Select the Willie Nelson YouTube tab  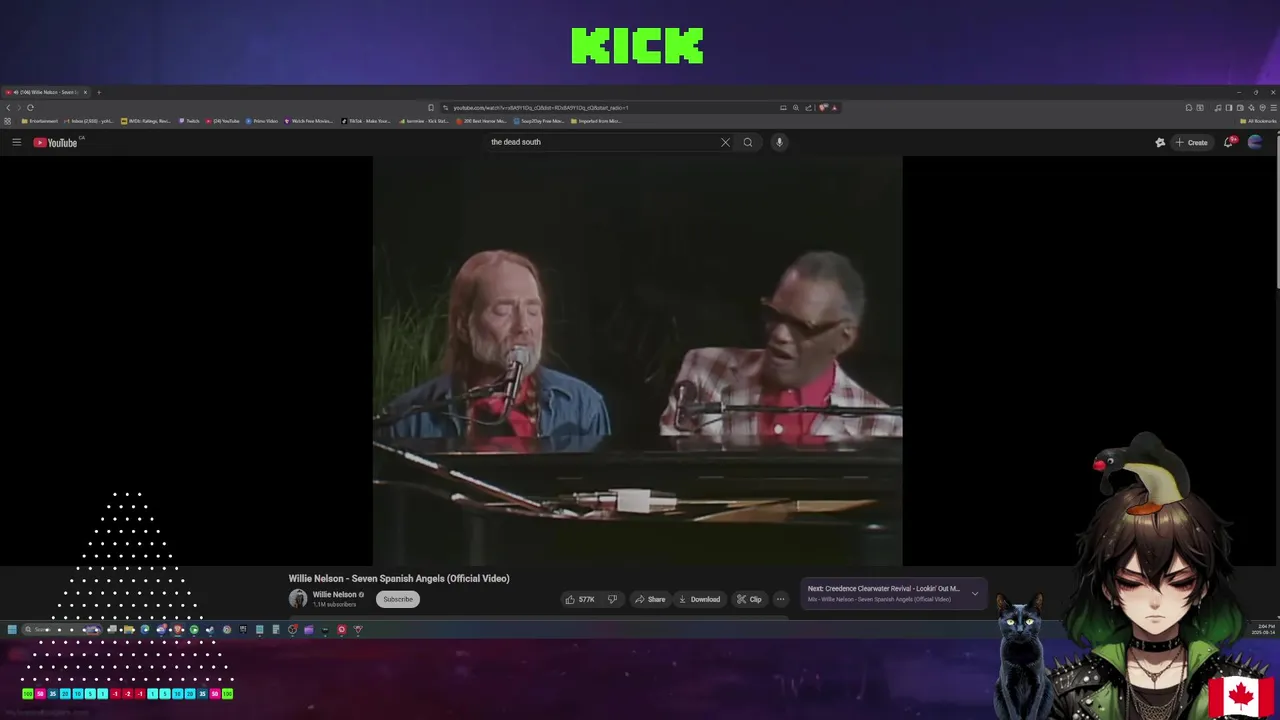[x=45, y=92]
